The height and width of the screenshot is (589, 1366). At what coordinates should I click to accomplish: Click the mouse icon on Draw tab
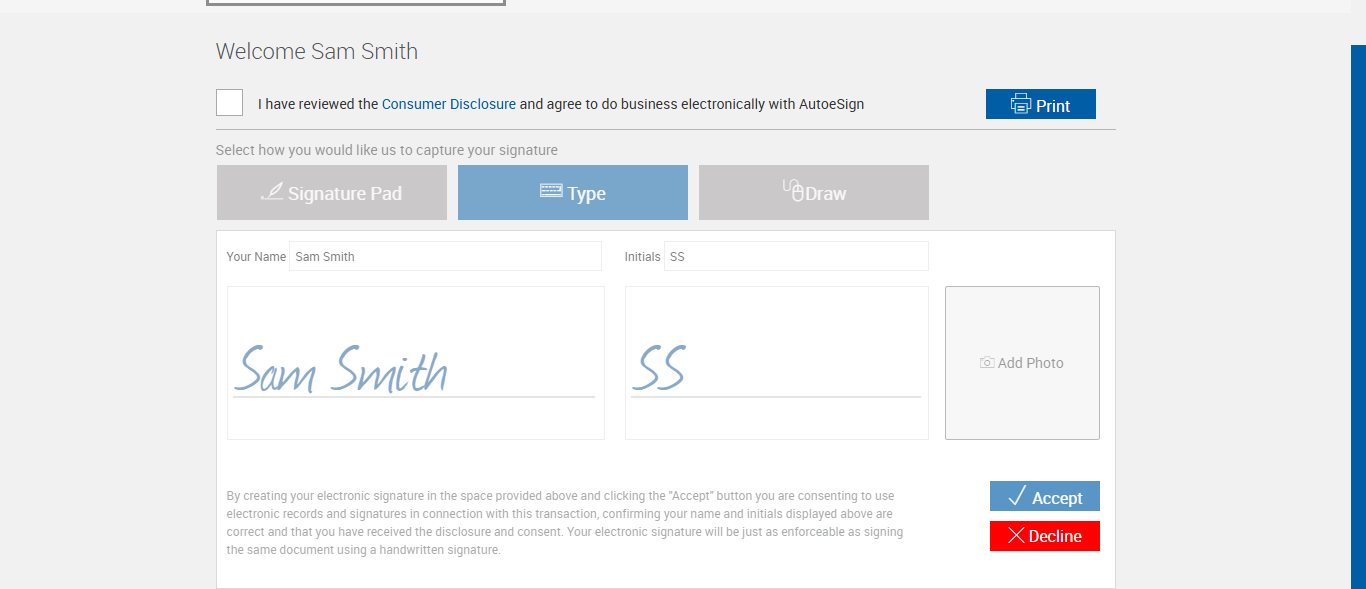click(x=793, y=190)
